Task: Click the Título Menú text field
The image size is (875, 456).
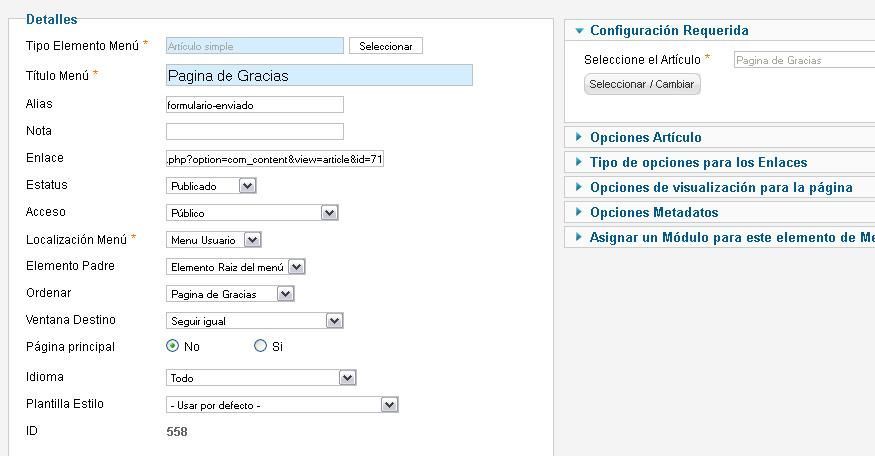Action: (x=319, y=75)
